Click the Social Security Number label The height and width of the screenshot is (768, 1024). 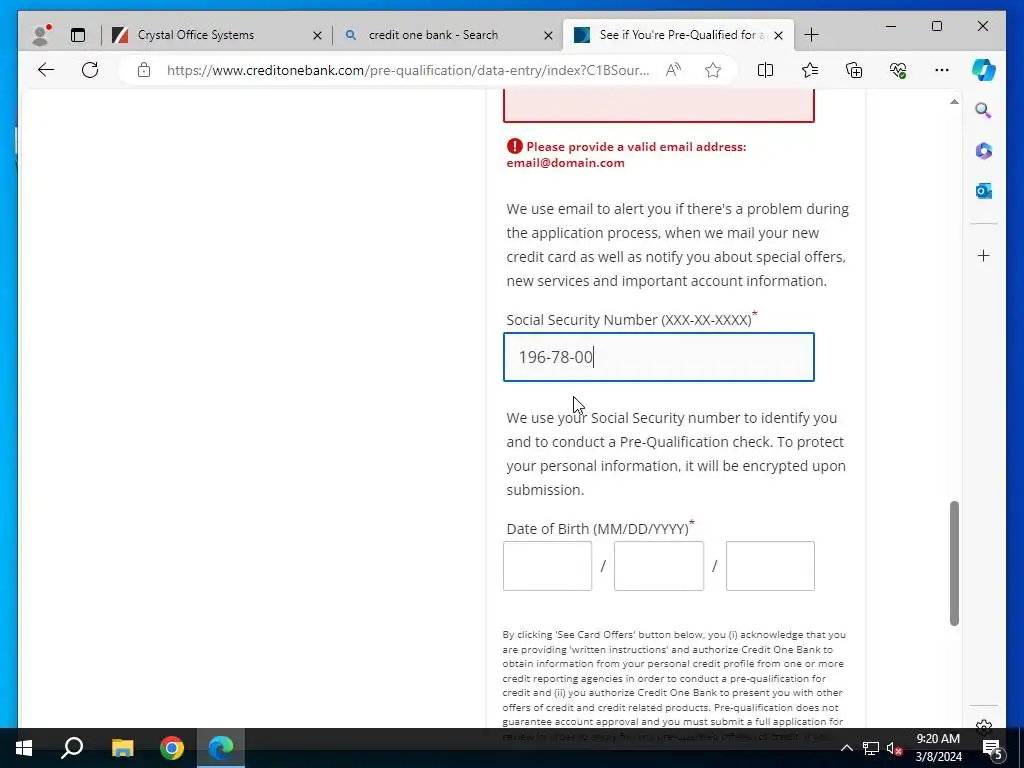[x=628, y=320]
